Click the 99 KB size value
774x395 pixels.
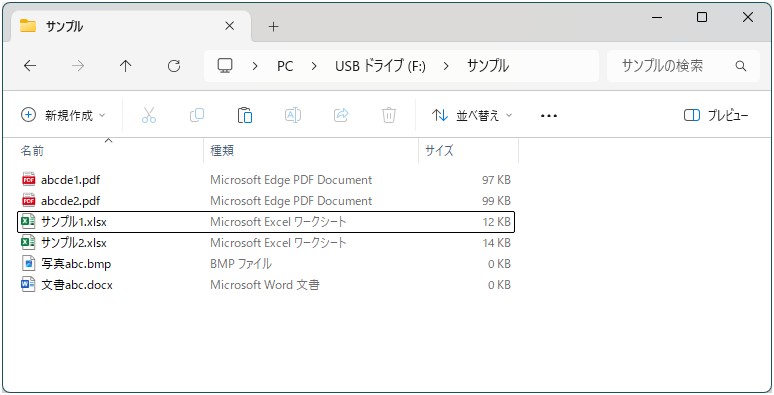coord(496,201)
